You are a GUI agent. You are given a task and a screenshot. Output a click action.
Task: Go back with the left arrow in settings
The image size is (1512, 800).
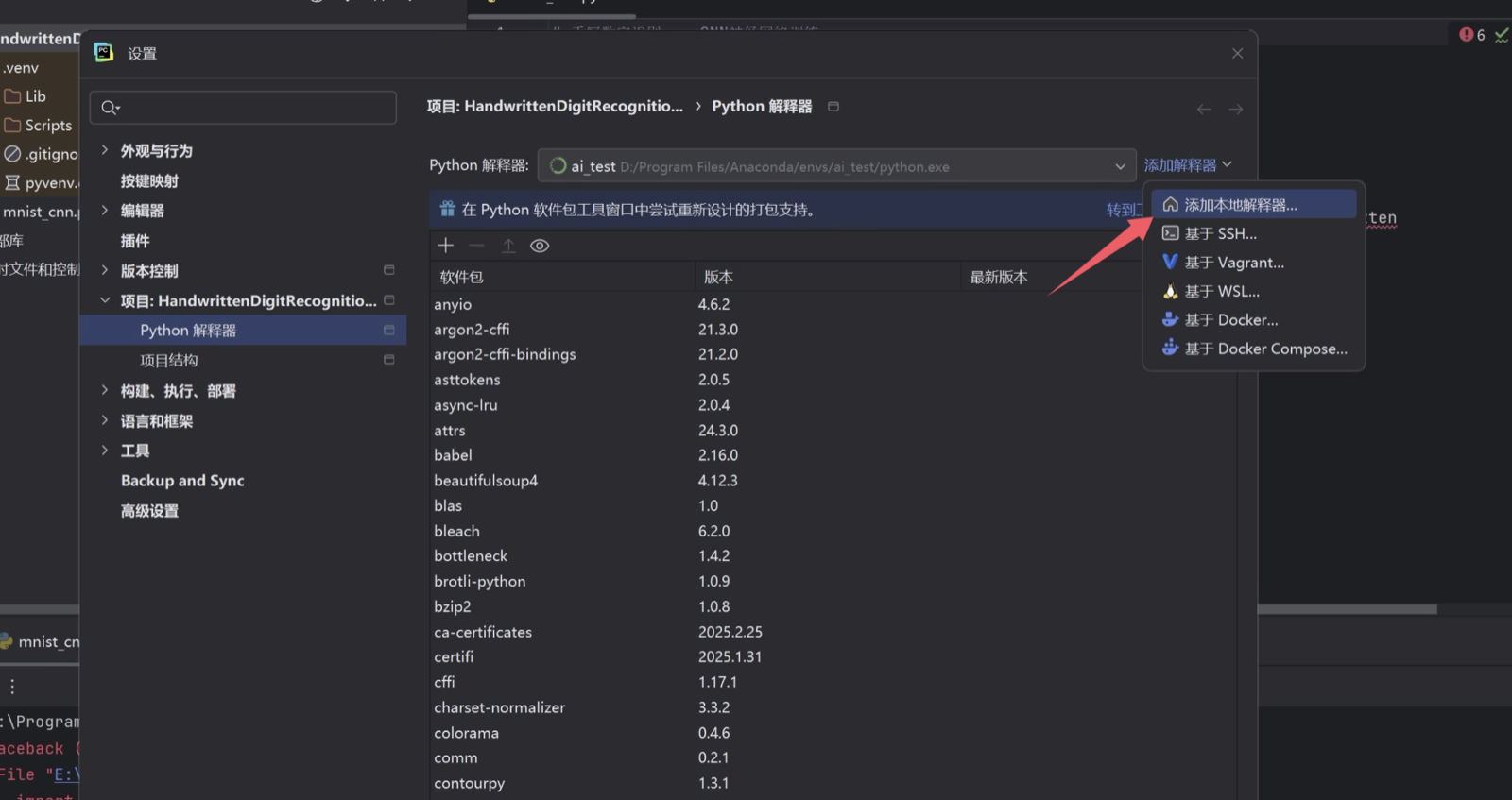point(1204,110)
